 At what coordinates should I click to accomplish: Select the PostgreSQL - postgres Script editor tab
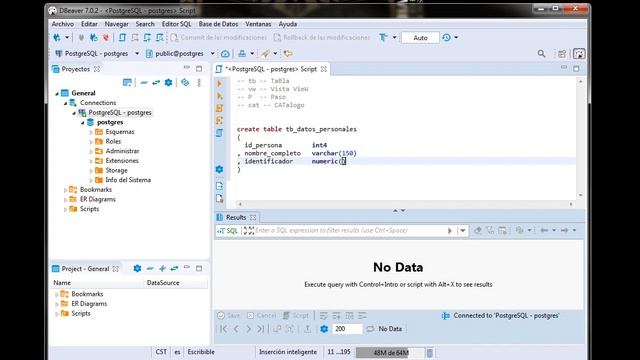[271, 69]
